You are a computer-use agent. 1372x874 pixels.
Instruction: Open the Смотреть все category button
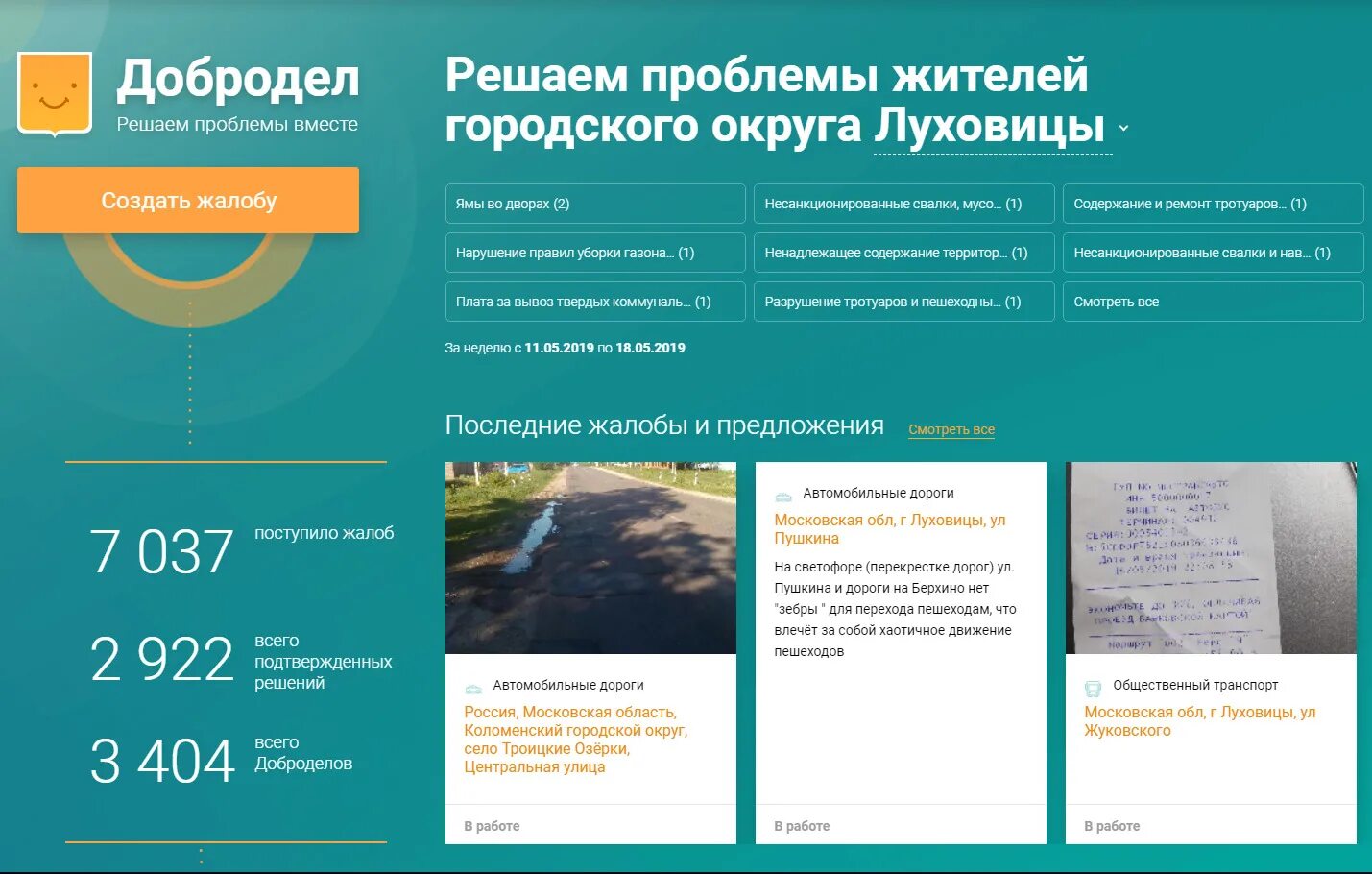pyautogui.click(x=1214, y=302)
